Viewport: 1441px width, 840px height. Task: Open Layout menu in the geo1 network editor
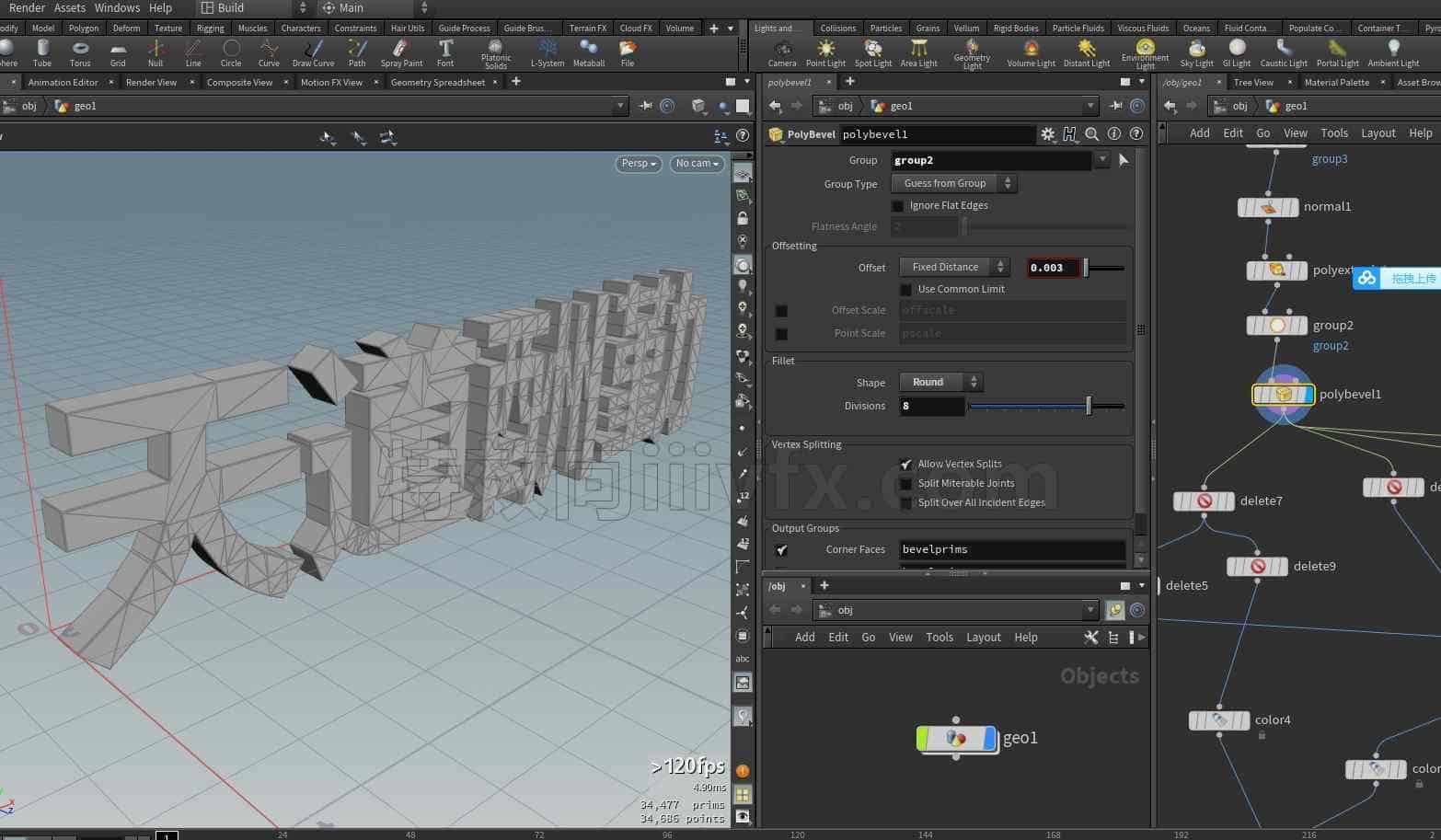[1378, 133]
